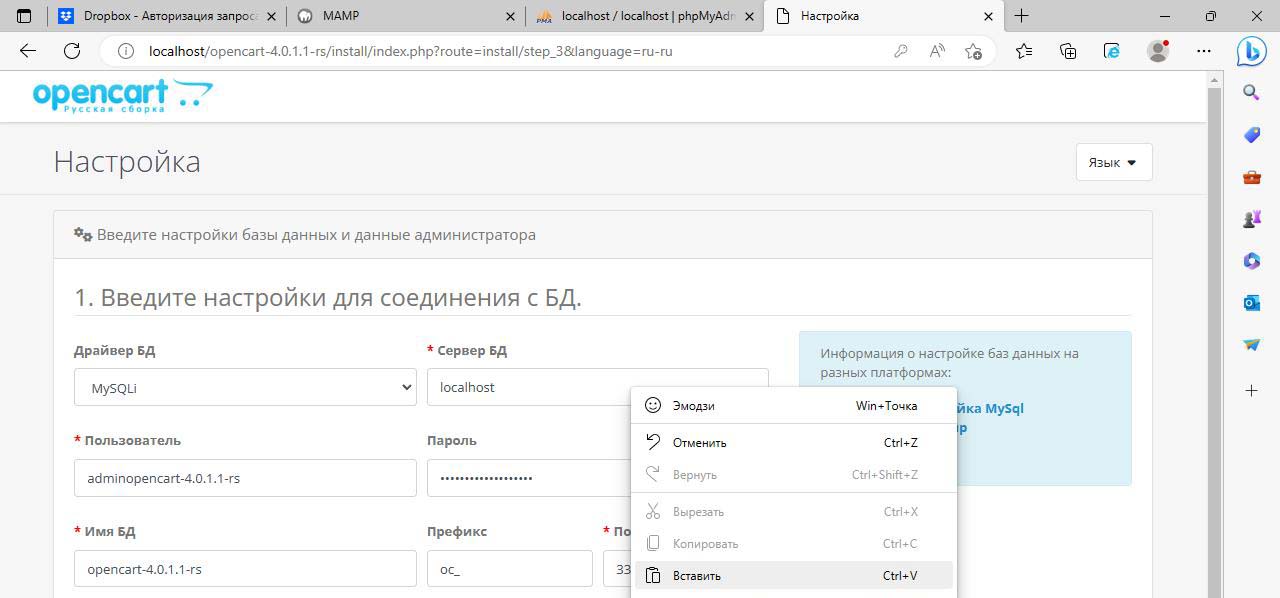Click the password key icon in address bar
This screenshot has height=598, width=1280.
click(x=901, y=51)
